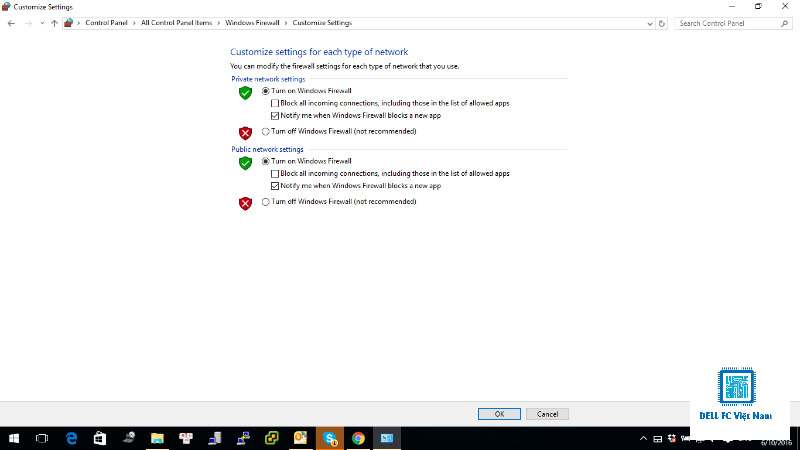
Task: Select Turn off Windows Firewall for public network
Action: (x=265, y=202)
